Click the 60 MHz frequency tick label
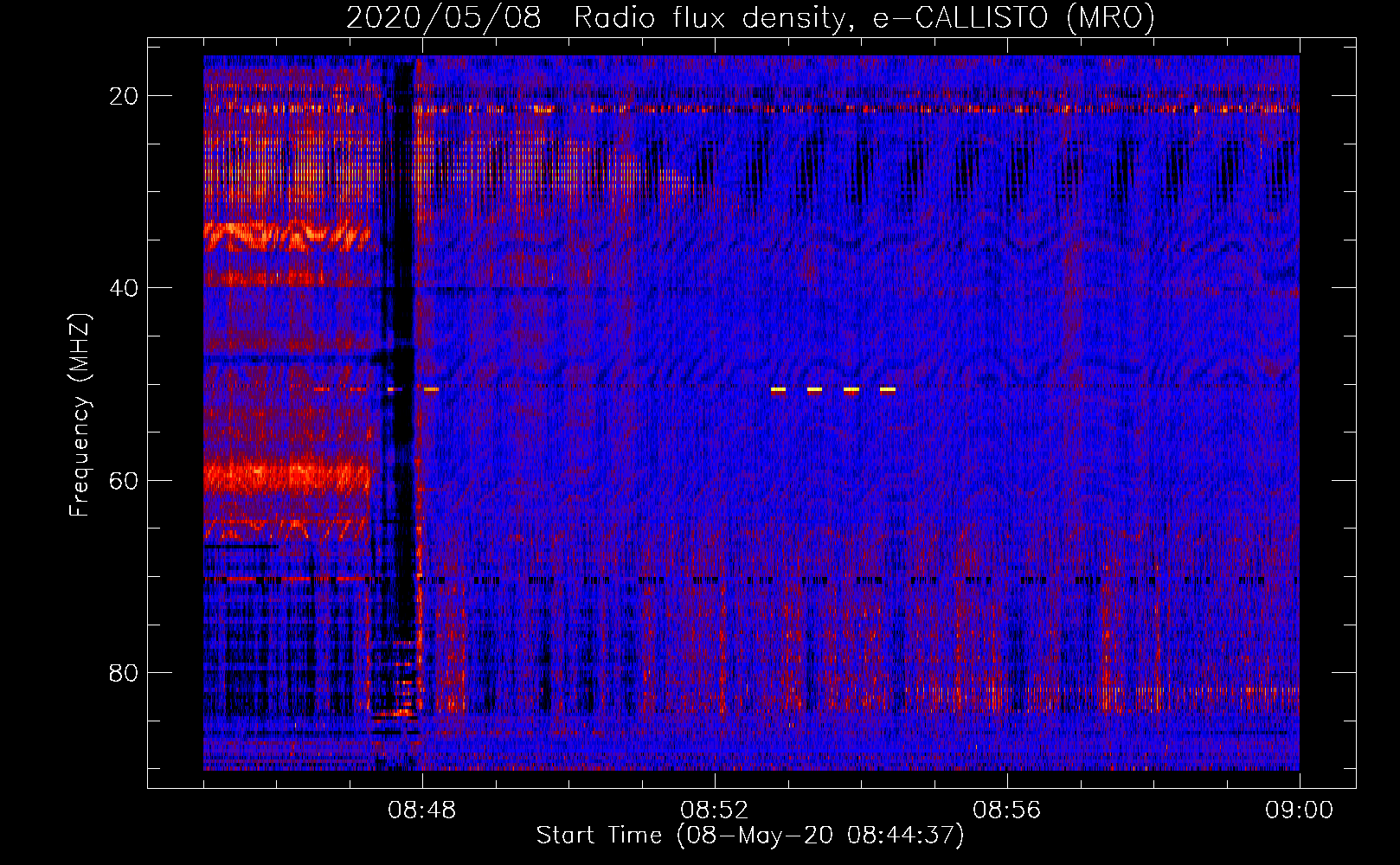 125,480
